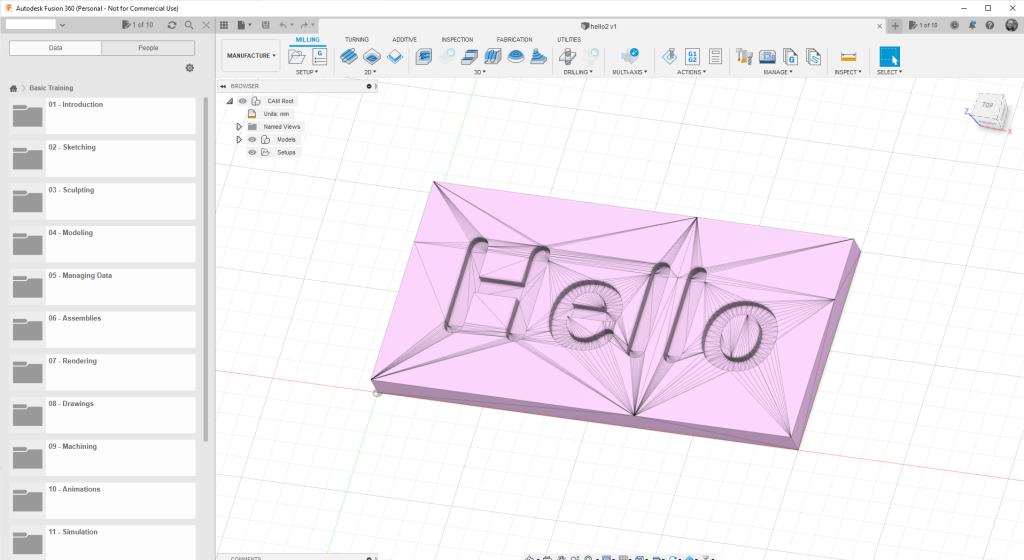Open the Post Library icon
The height and width of the screenshot is (560, 1024).
pos(790,57)
